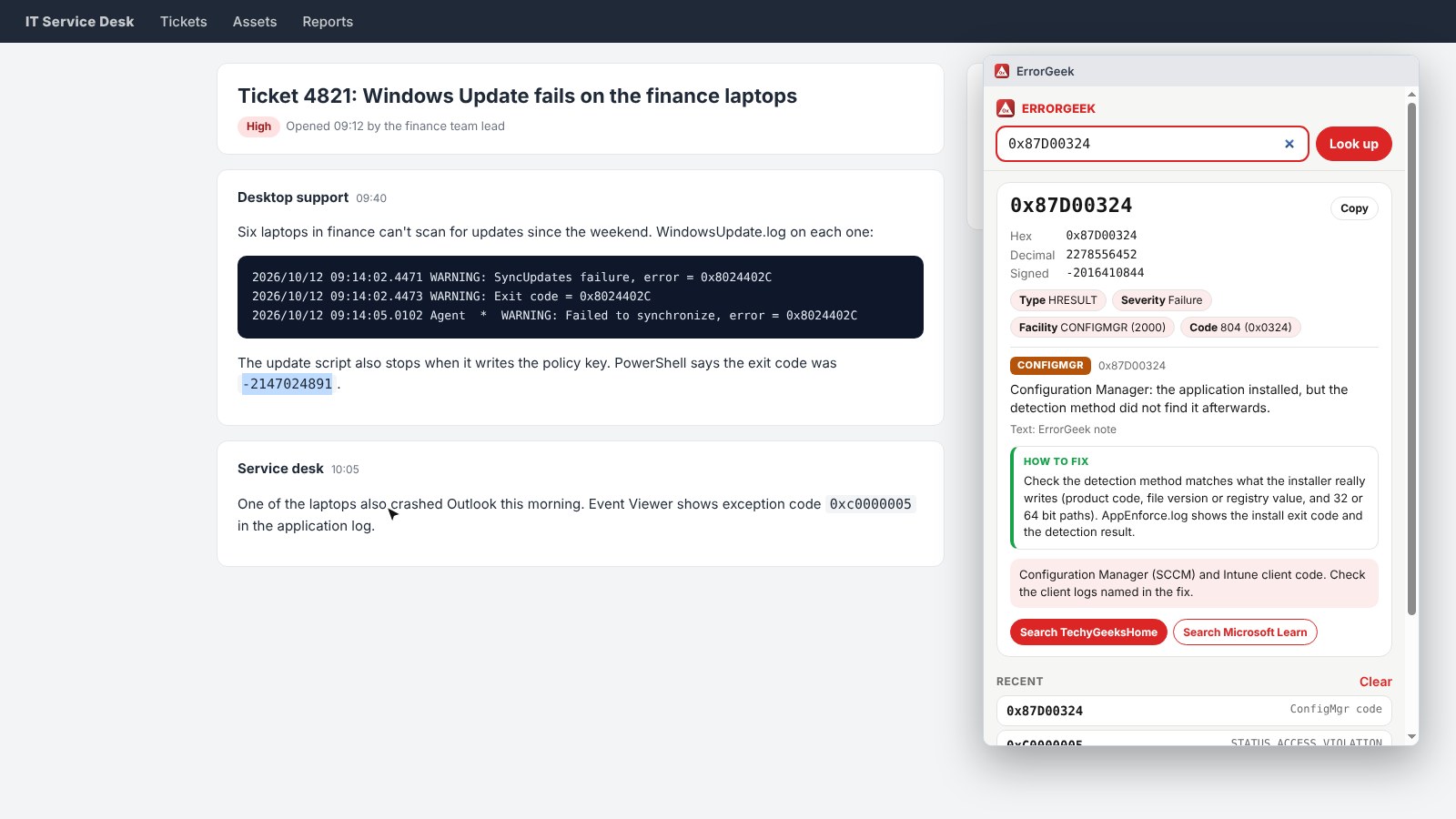The width and height of the screenshot is (1456, 819).
Task: Click the scrollbar down arrow in ErrorGeek
Action: 1412,736
